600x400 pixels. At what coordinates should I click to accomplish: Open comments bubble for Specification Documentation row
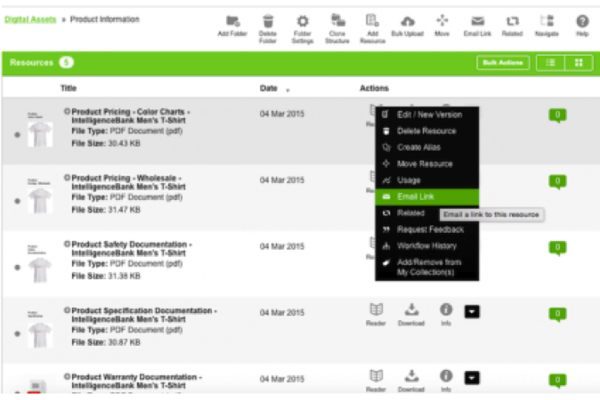[x=558, y=314]
